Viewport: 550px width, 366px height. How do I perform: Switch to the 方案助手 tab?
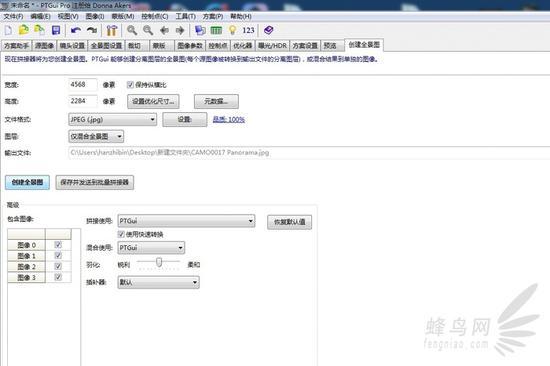[16, 46]
